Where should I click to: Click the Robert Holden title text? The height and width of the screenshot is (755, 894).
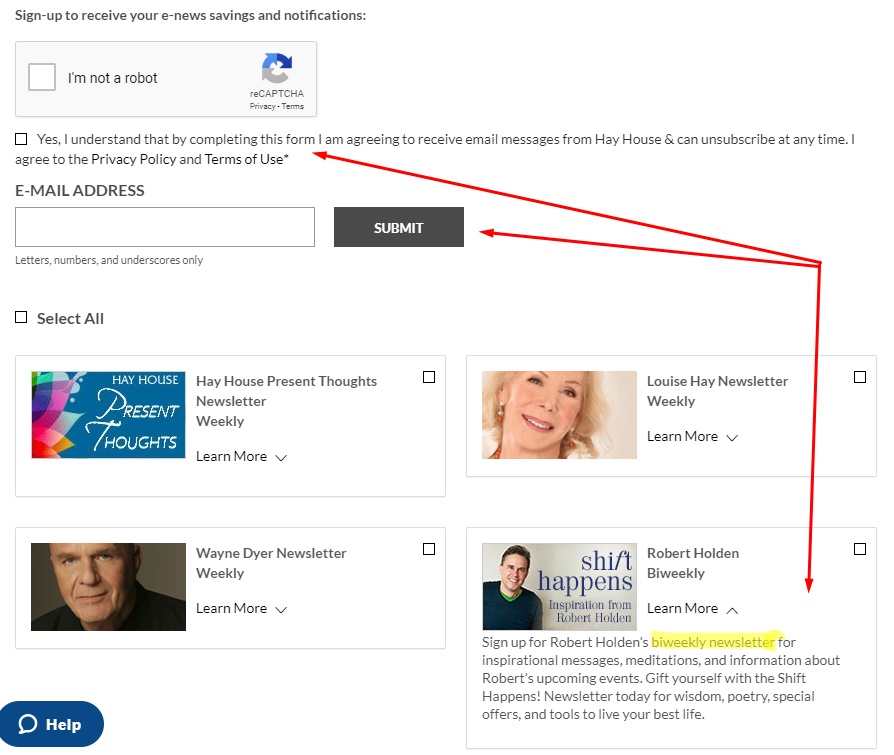click(x=693, y=553)
